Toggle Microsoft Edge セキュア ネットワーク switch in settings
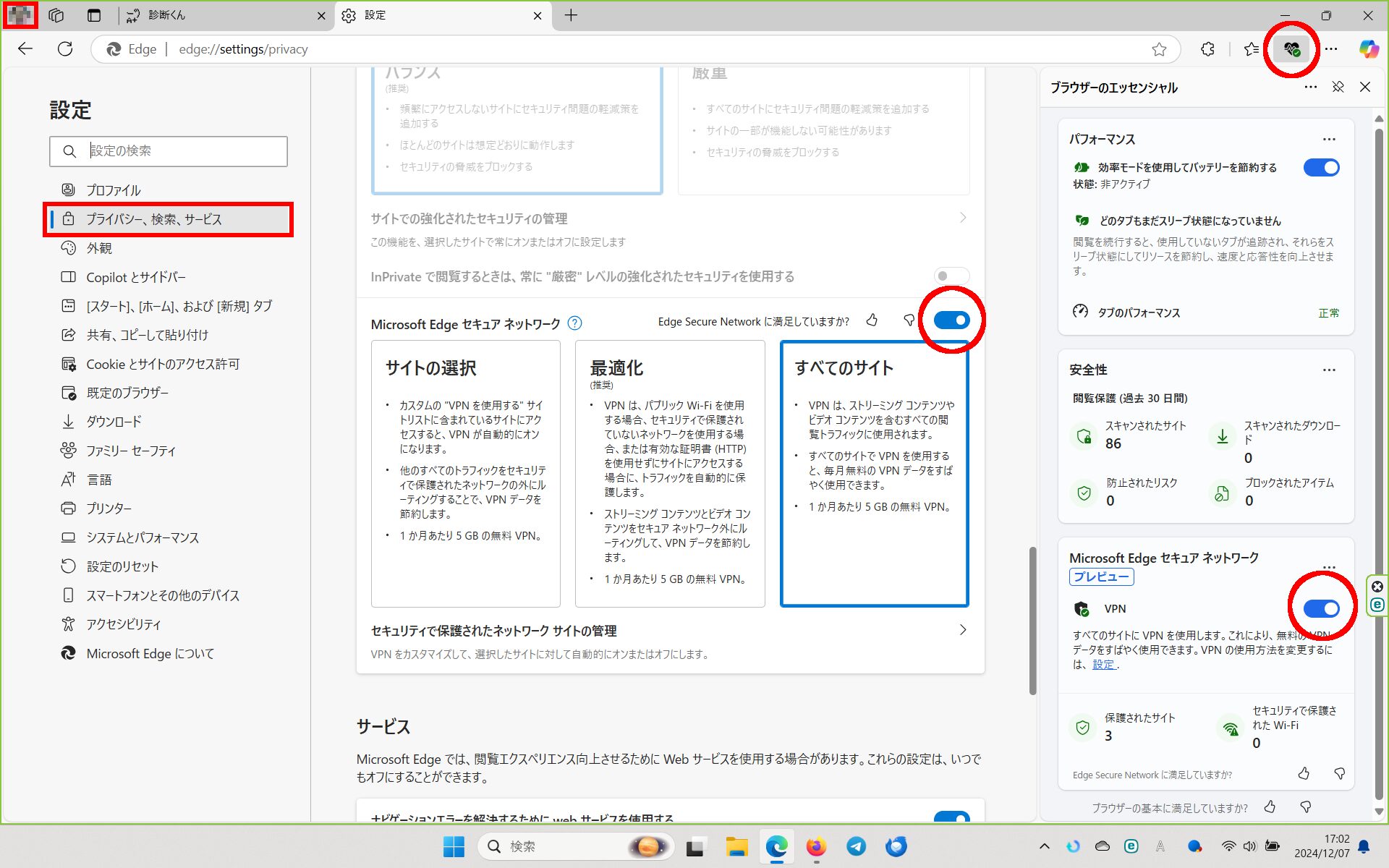 click(951, 320)
